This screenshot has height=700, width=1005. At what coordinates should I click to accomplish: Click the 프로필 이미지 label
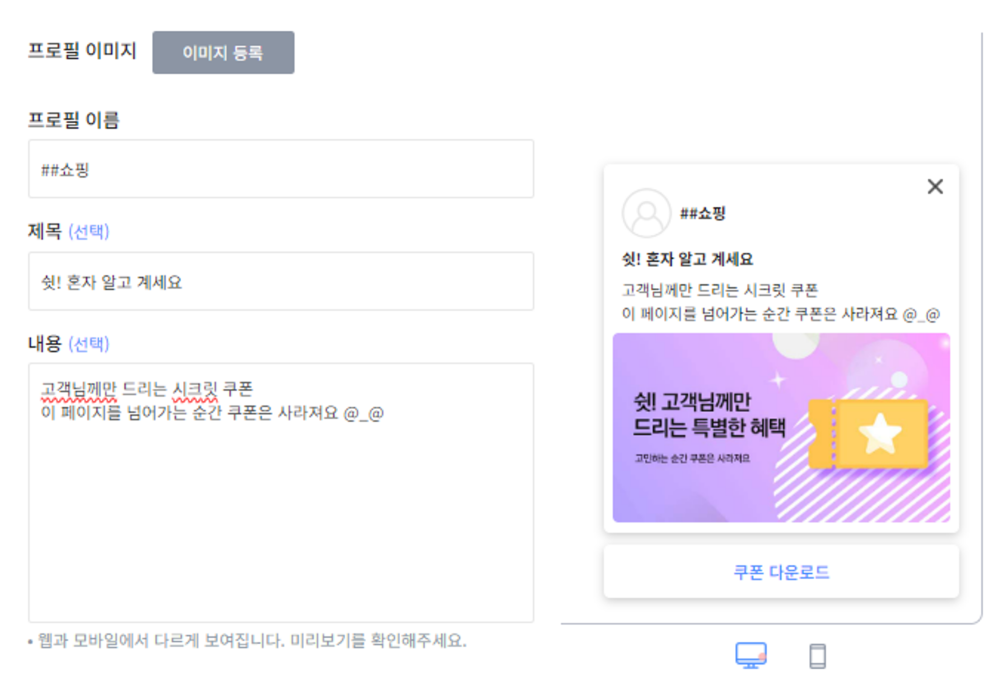point(82,51)
